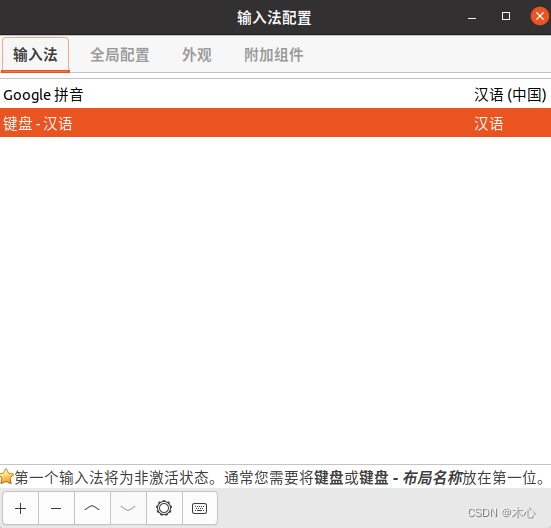Click 汉语 (中国) language of Google 拼音
Image resolution: width=551 pixels, height=528 pixels.
(510, 95)
